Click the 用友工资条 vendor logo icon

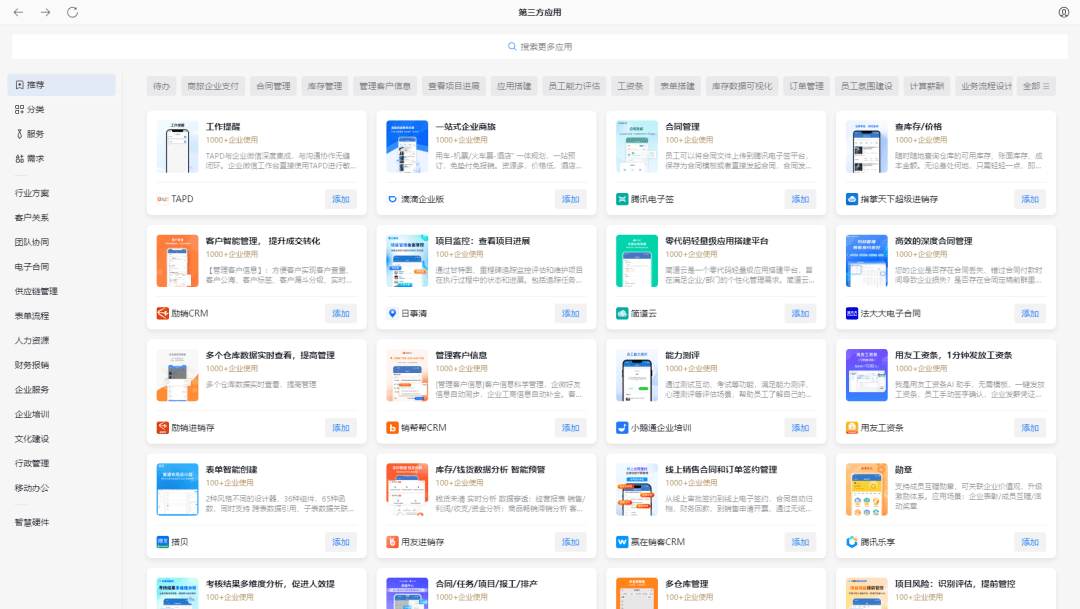tap(852, 428)
